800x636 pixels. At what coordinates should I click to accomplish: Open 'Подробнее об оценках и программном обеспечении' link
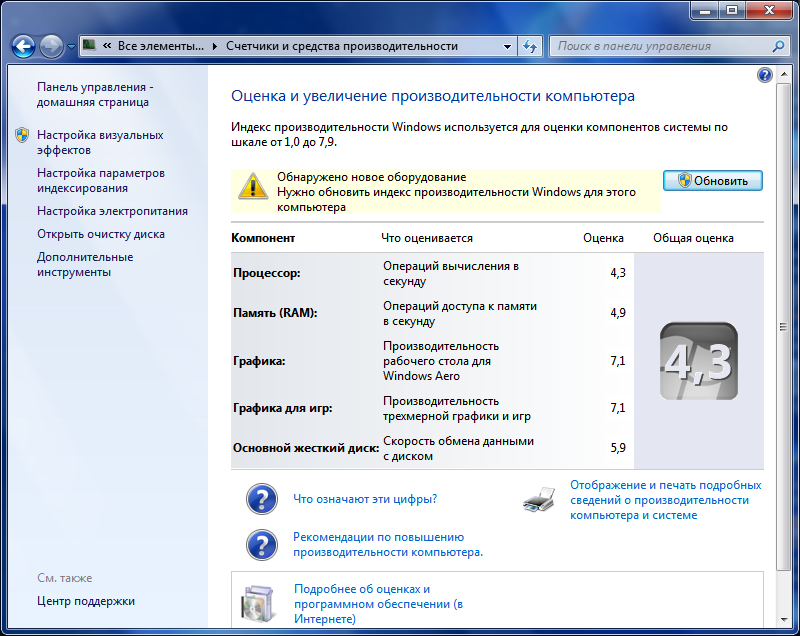tap(379, 604)
